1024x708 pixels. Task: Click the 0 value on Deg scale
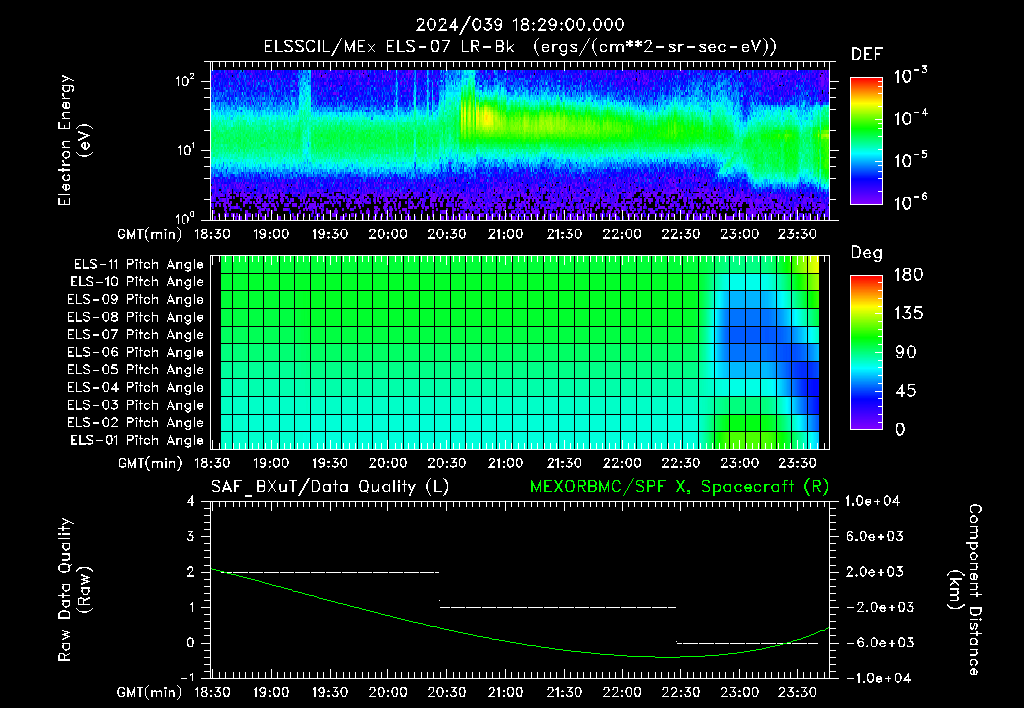(x=900, y=429)
